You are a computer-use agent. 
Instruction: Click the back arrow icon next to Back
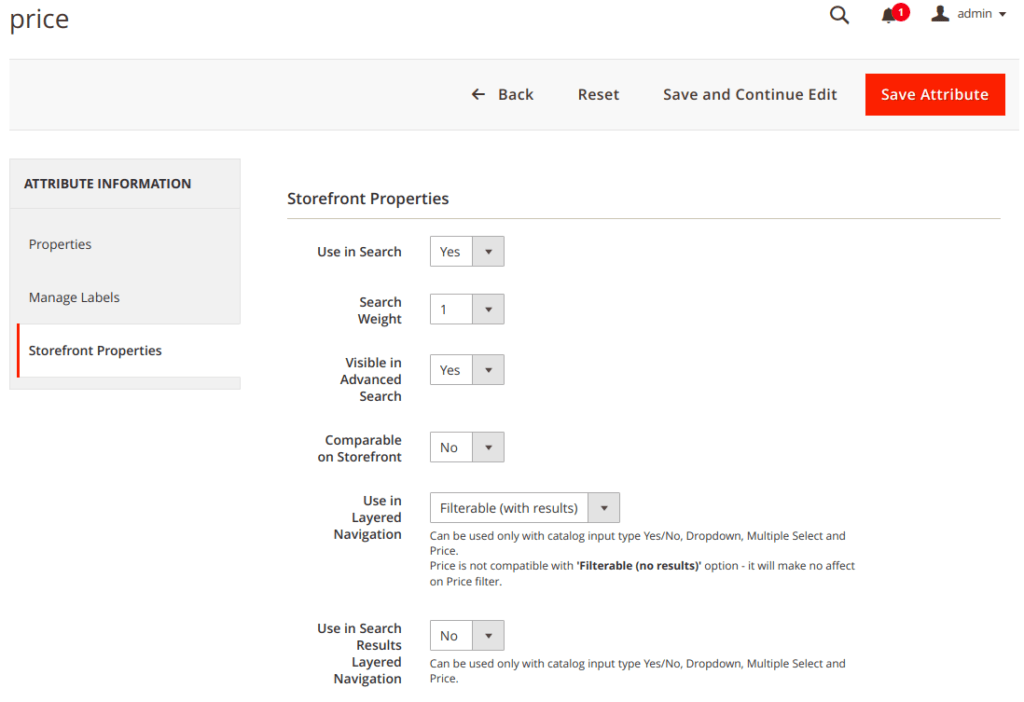[x=478, y=93]
